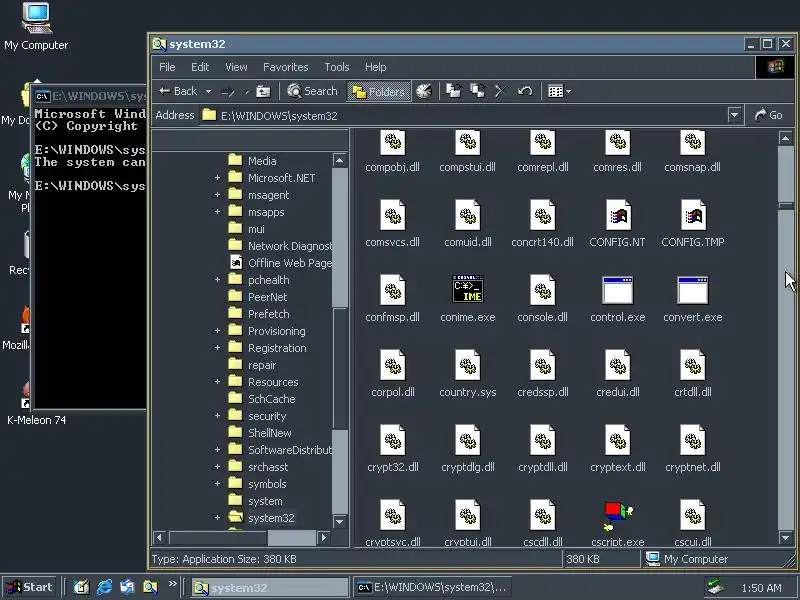The image size is (800, 600).
Task: Switch to command prompt taskbar button
Action: pos(431,587)
